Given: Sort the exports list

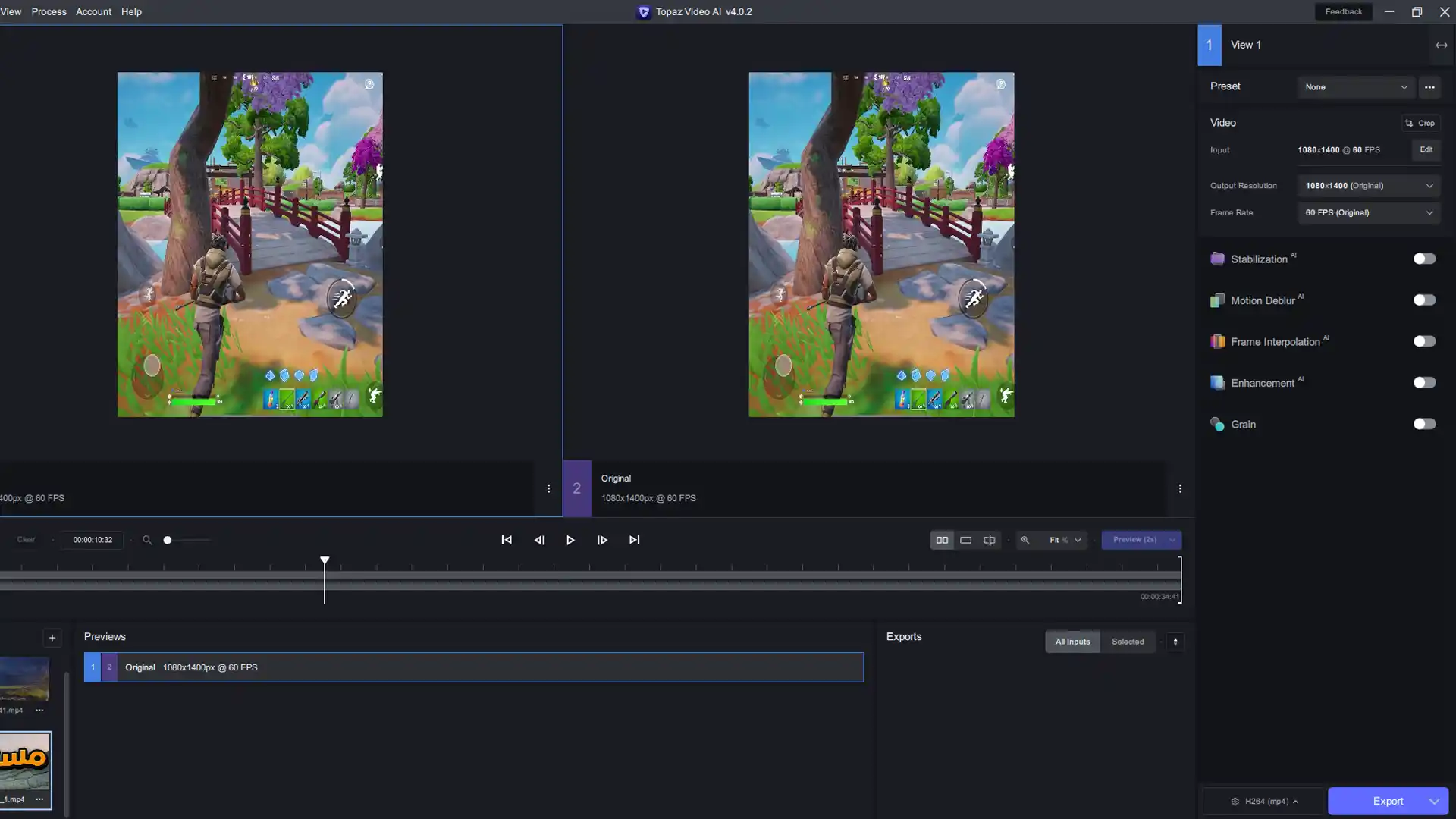Looking at the screenshot, I should (x=1175, y=642).
